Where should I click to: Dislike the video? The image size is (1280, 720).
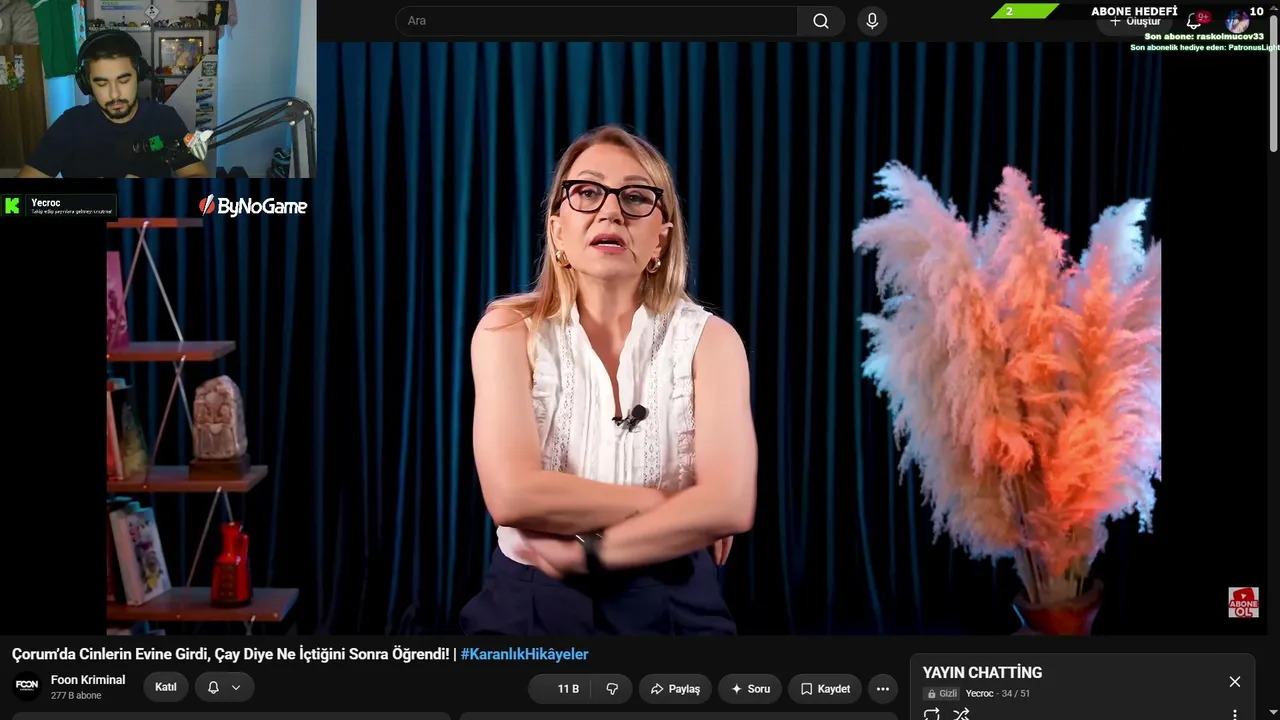[x=612, y=689]
